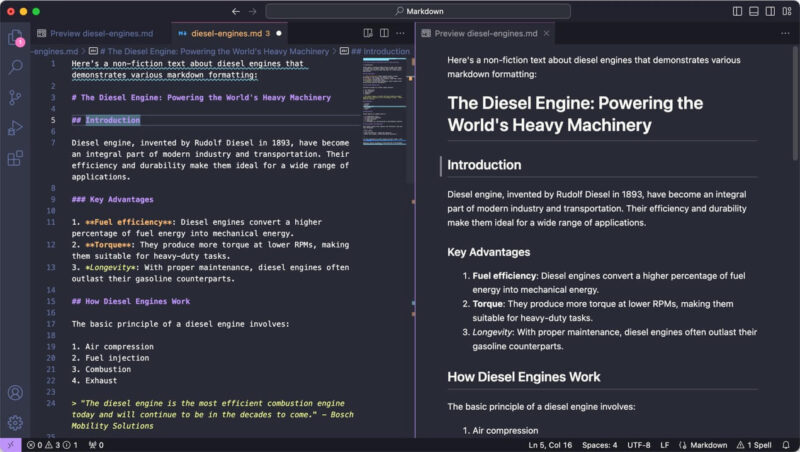Image resolution: width=800 pixels, height=452 pixels.
Task: Click the ### Key Advantages source line
Action: 112,199
